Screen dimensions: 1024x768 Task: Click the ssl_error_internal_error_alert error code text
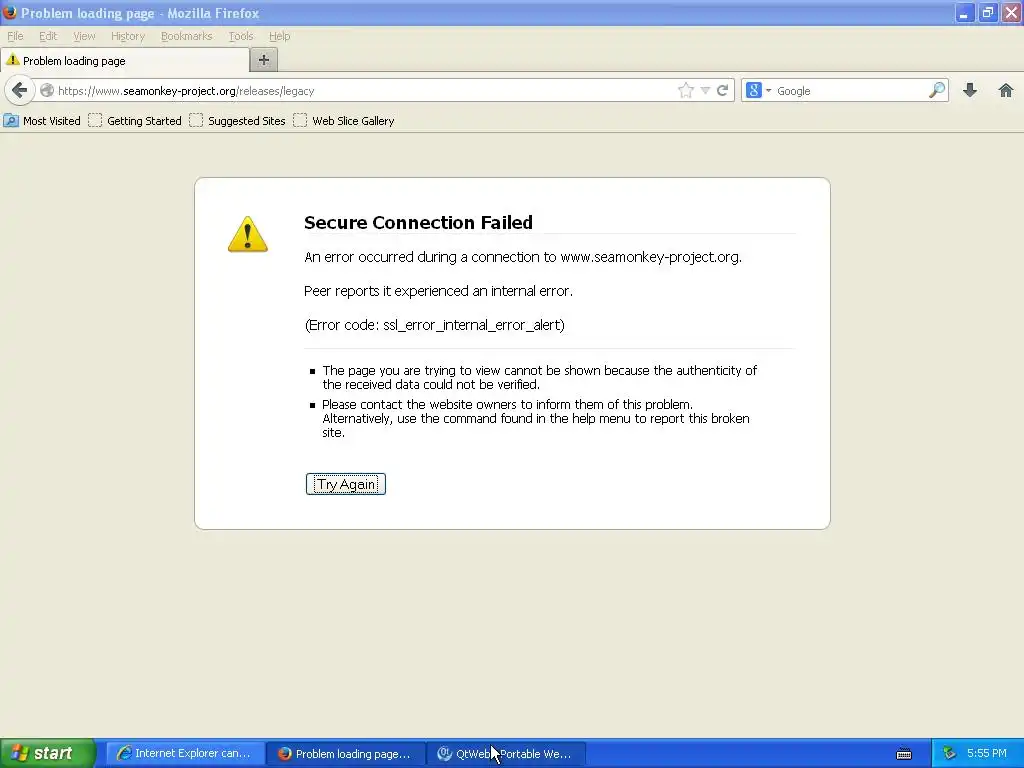[473, 325]
